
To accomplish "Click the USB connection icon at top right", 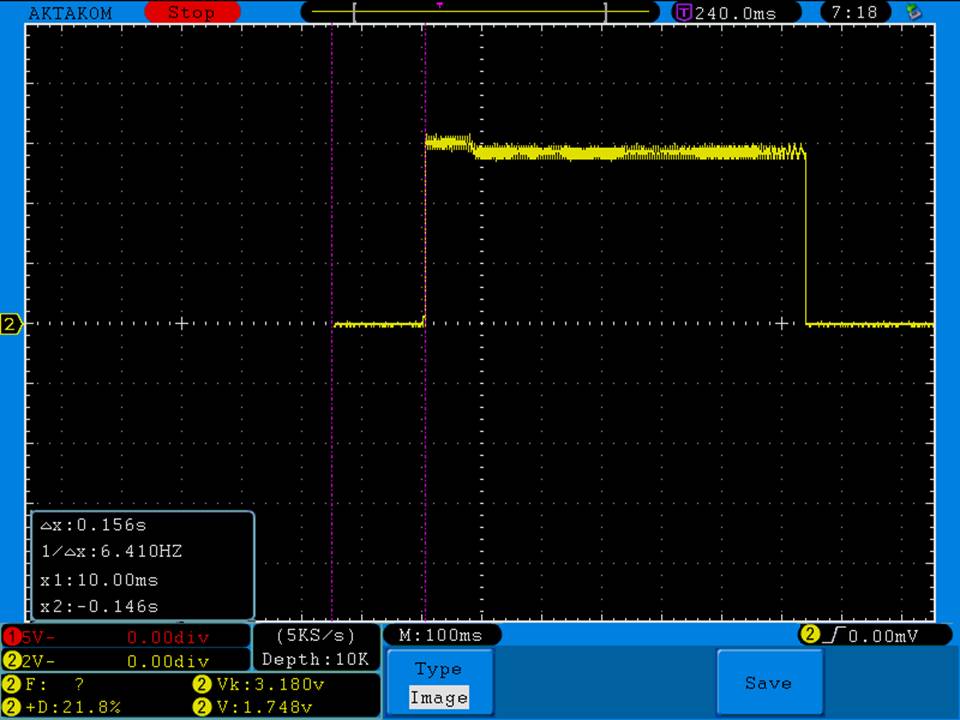I will (x=913, y=12).
